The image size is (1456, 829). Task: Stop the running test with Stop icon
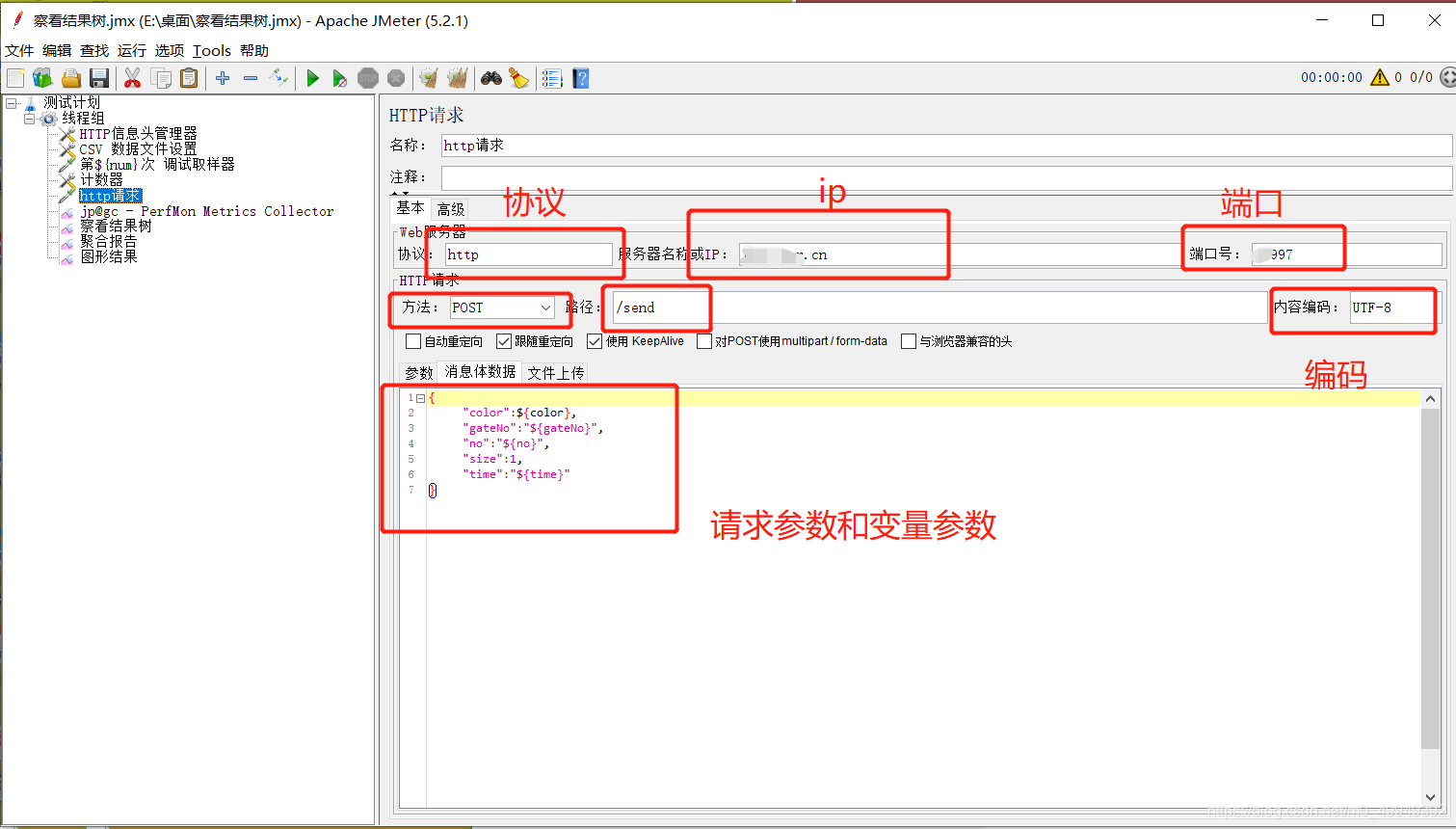pyautogui.click(x=368, y=78)
